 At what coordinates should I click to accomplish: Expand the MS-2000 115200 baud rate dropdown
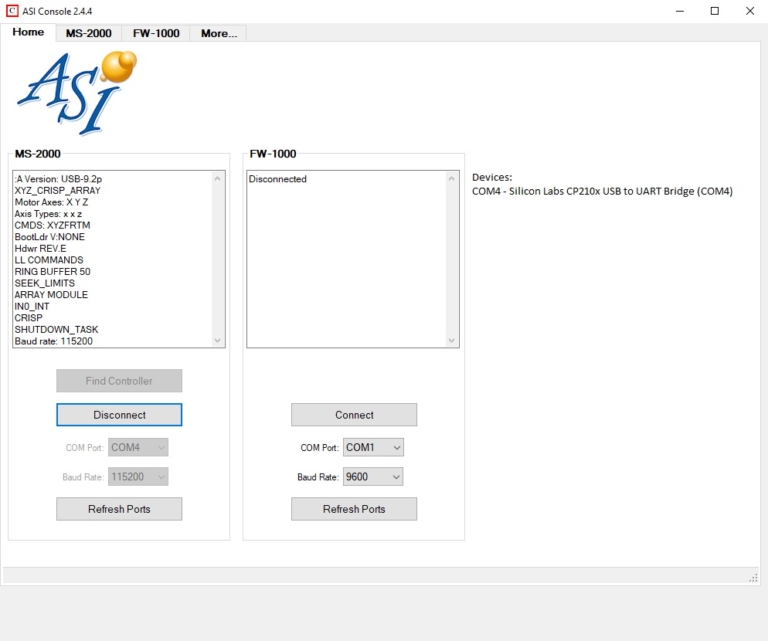[x=138, y=476]
